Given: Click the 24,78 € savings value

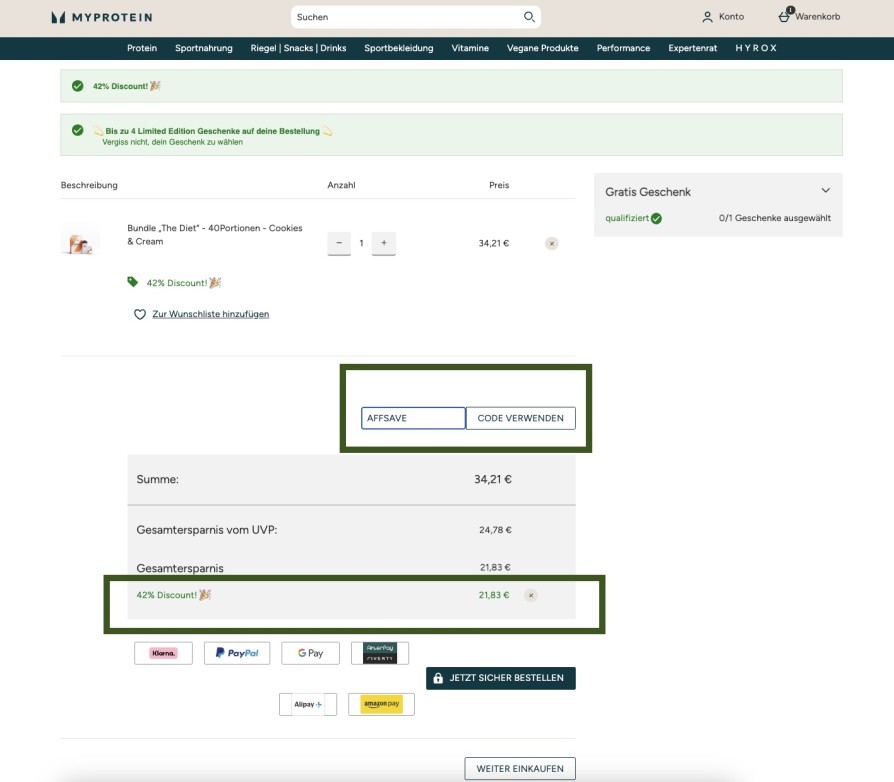Looking at the screenshot, I should (x=495, y=530).
